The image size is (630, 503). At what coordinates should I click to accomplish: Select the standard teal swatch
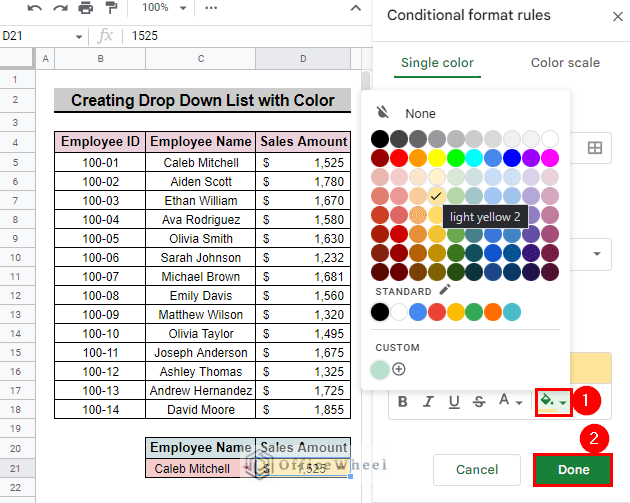[512, 312]
